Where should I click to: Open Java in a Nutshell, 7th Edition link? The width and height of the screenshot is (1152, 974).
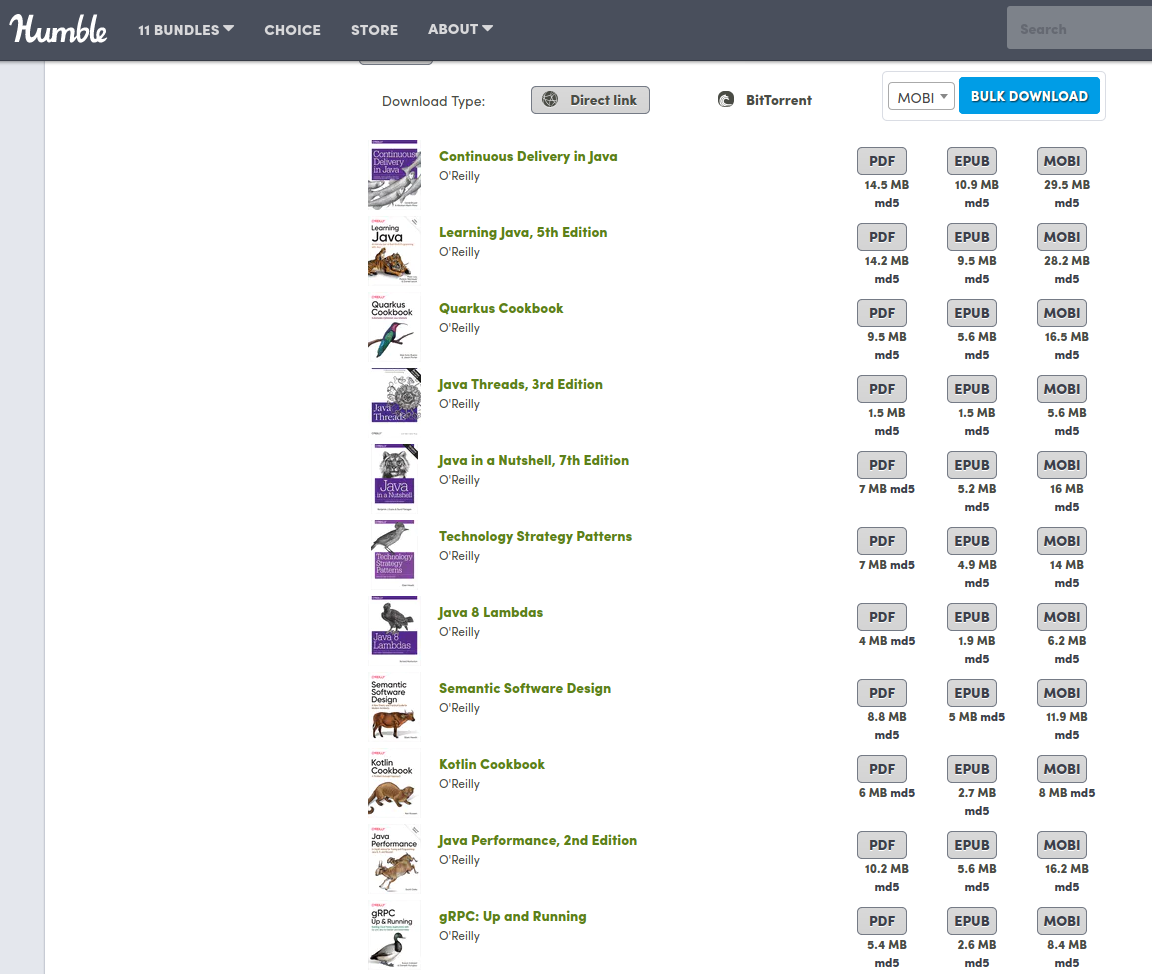coord(533,460)
